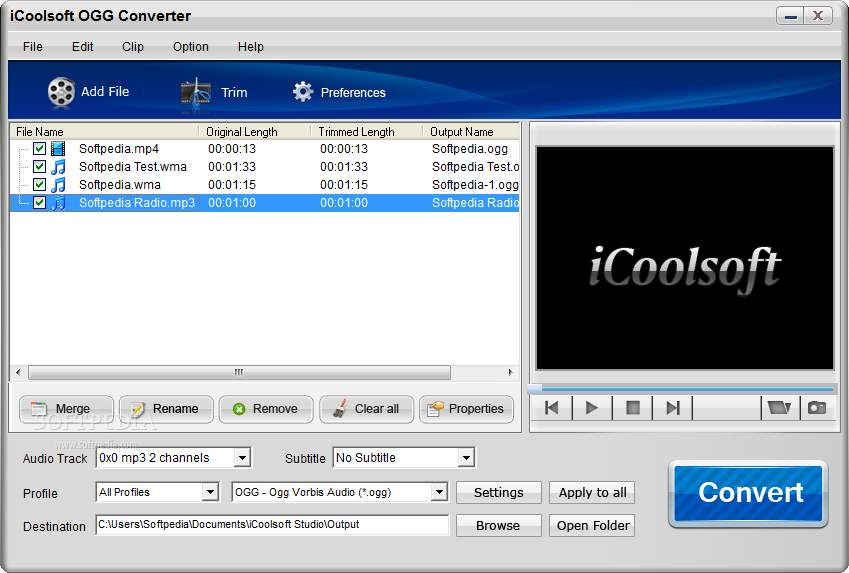The height and width of the screenshot is (573, 849).
Task: Click the Remove button
Action: (266, 409)
